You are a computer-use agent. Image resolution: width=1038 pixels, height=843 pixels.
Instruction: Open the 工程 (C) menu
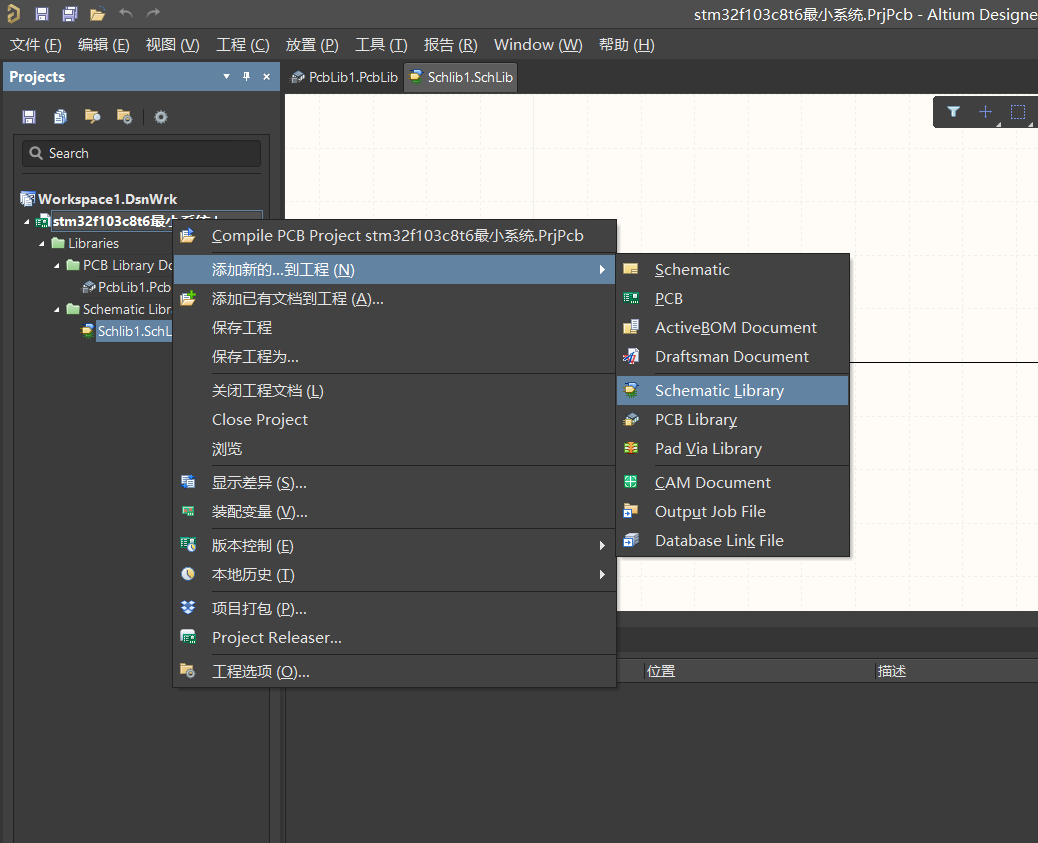click(x=242, y=45)
